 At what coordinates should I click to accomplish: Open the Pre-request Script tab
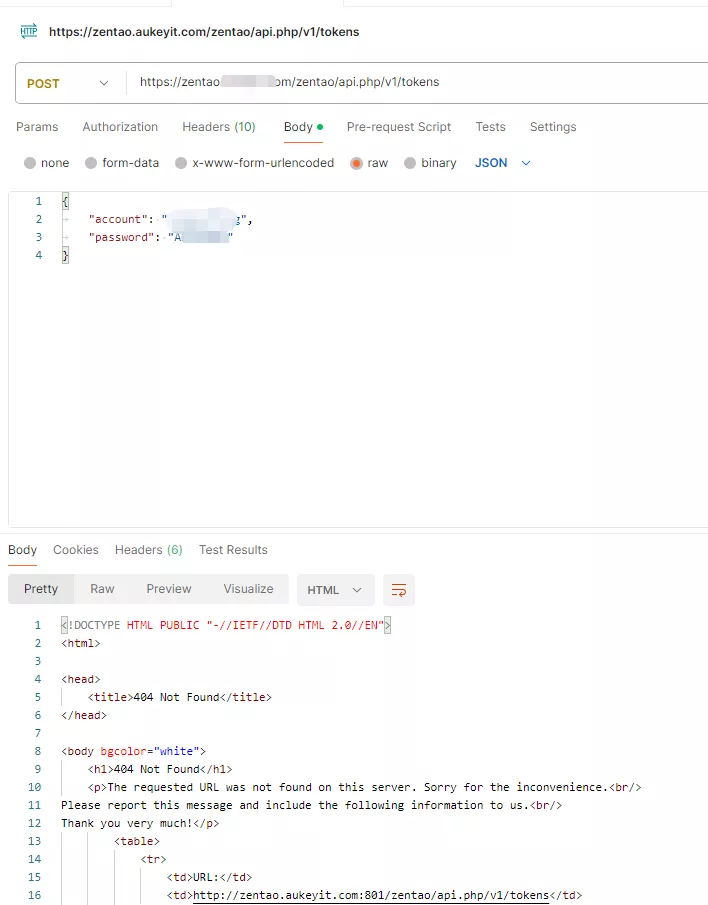coord(399,127)
